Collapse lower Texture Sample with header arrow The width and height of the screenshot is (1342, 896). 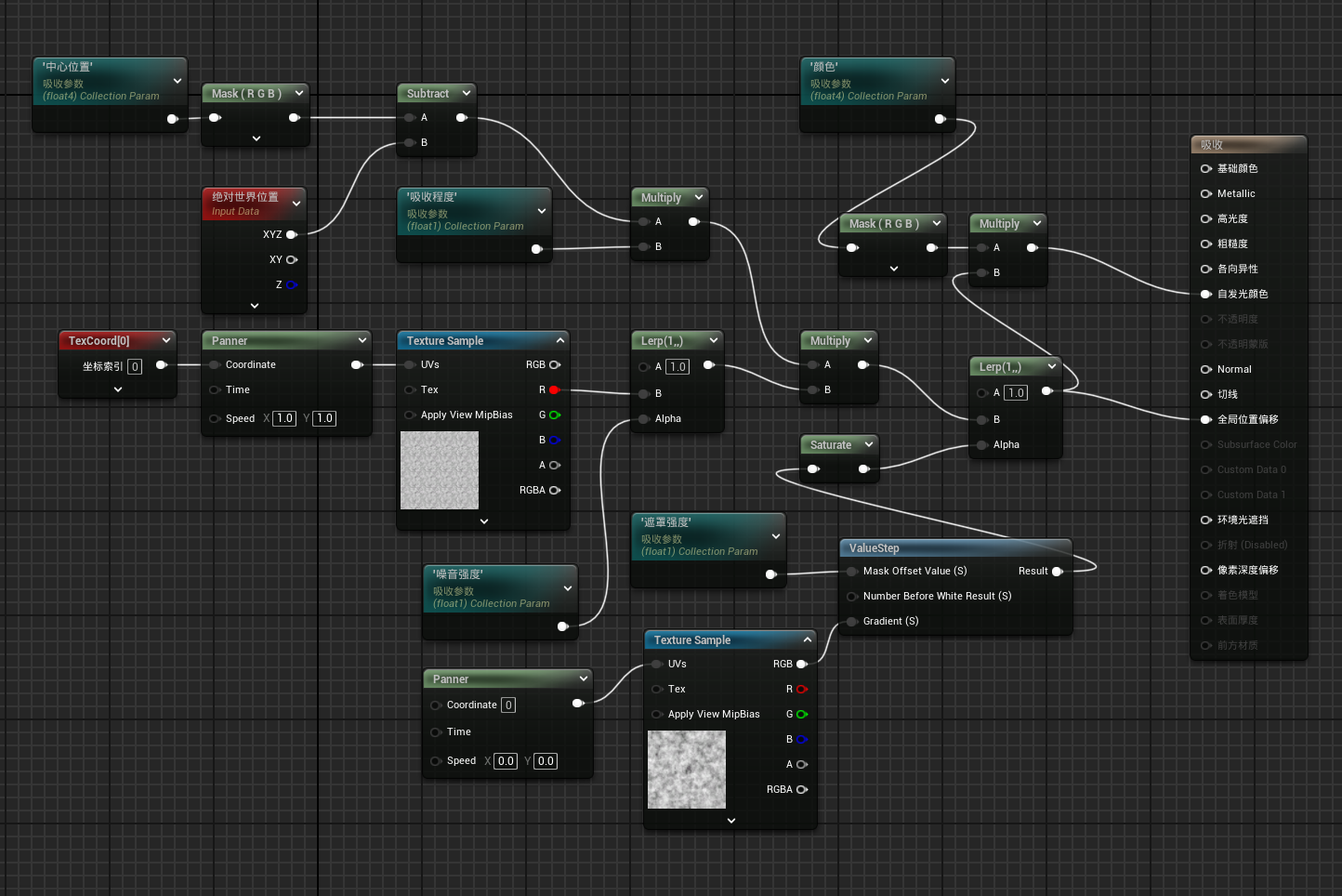[x=808, y=639]
